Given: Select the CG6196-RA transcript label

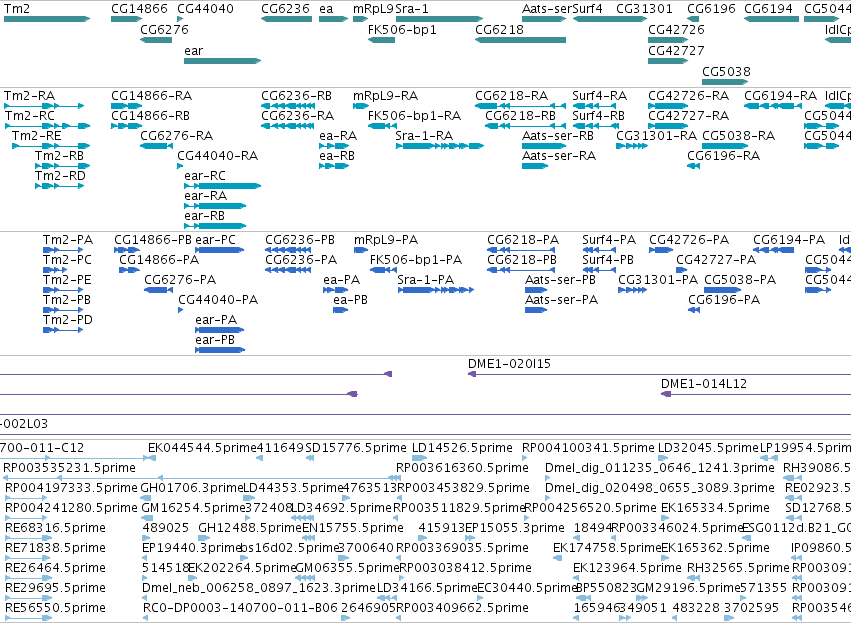Looking at the screenshot, I should tap(723, 156).
